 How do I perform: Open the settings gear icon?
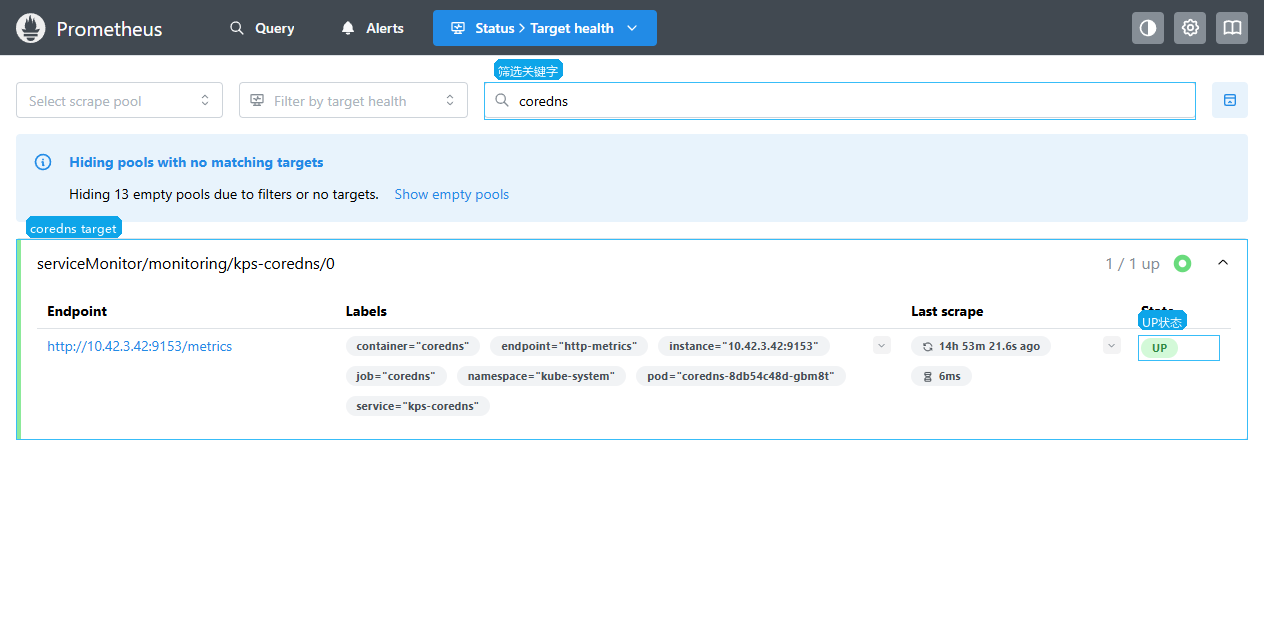coord(1190,28)
